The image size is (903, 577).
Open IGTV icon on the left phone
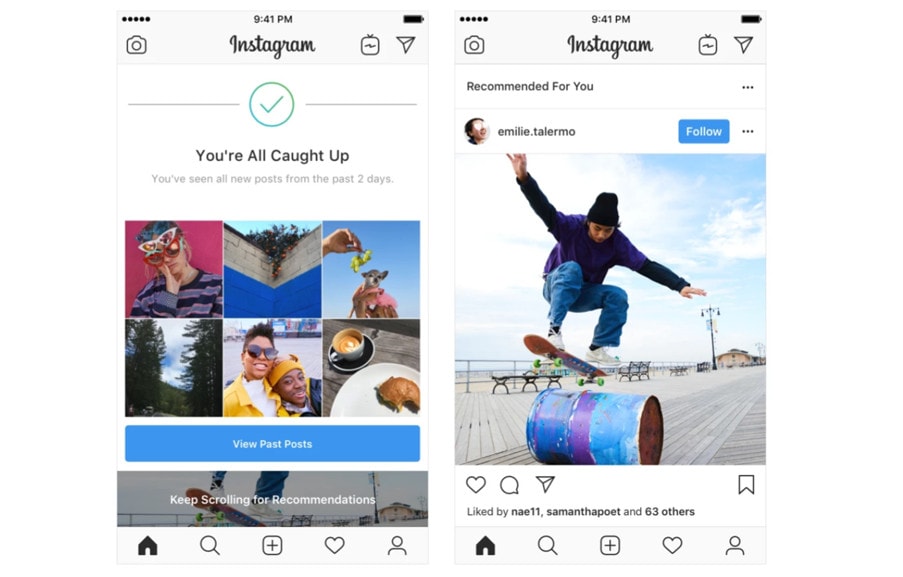click(370, 45)
